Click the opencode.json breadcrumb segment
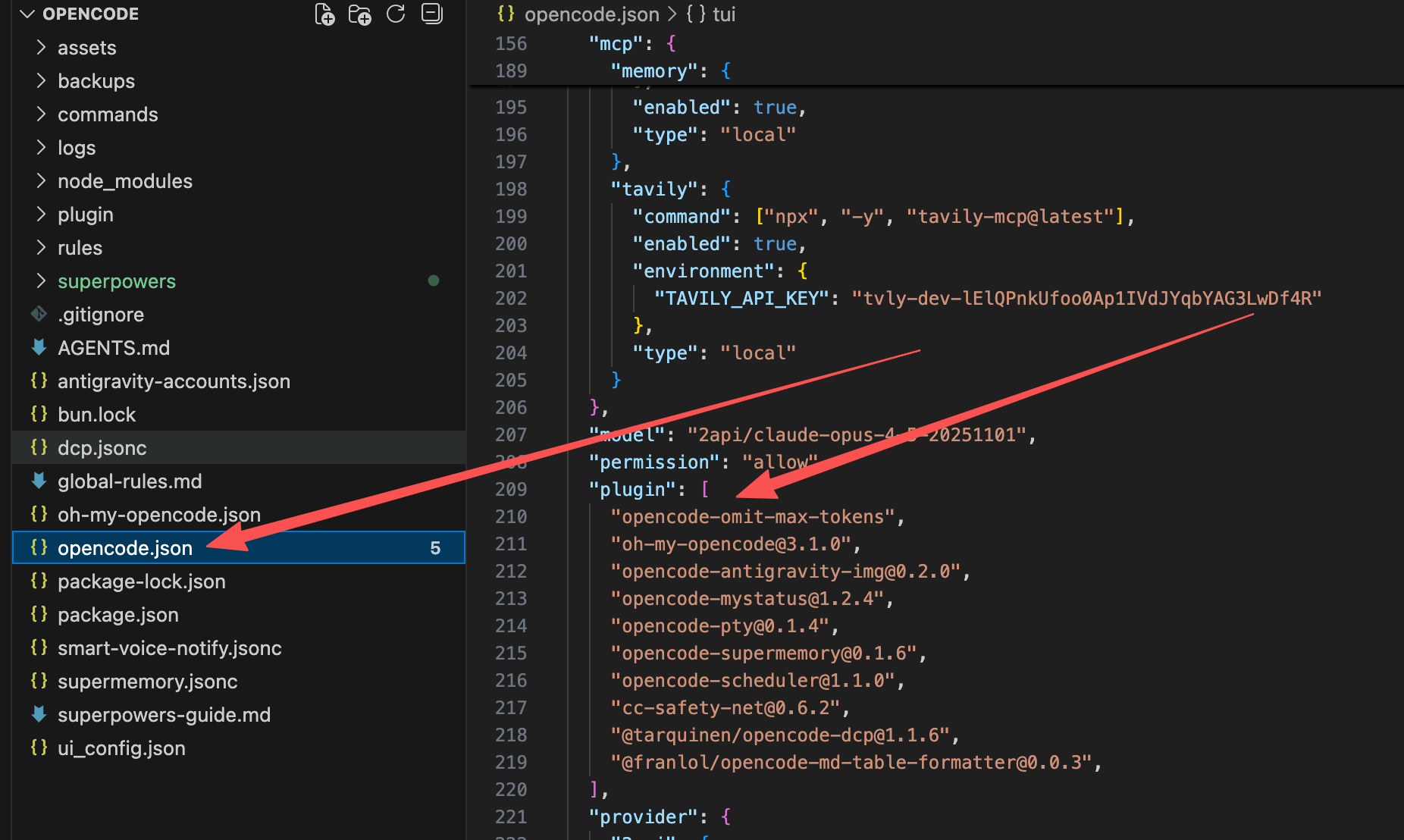 tap(591, 14)
